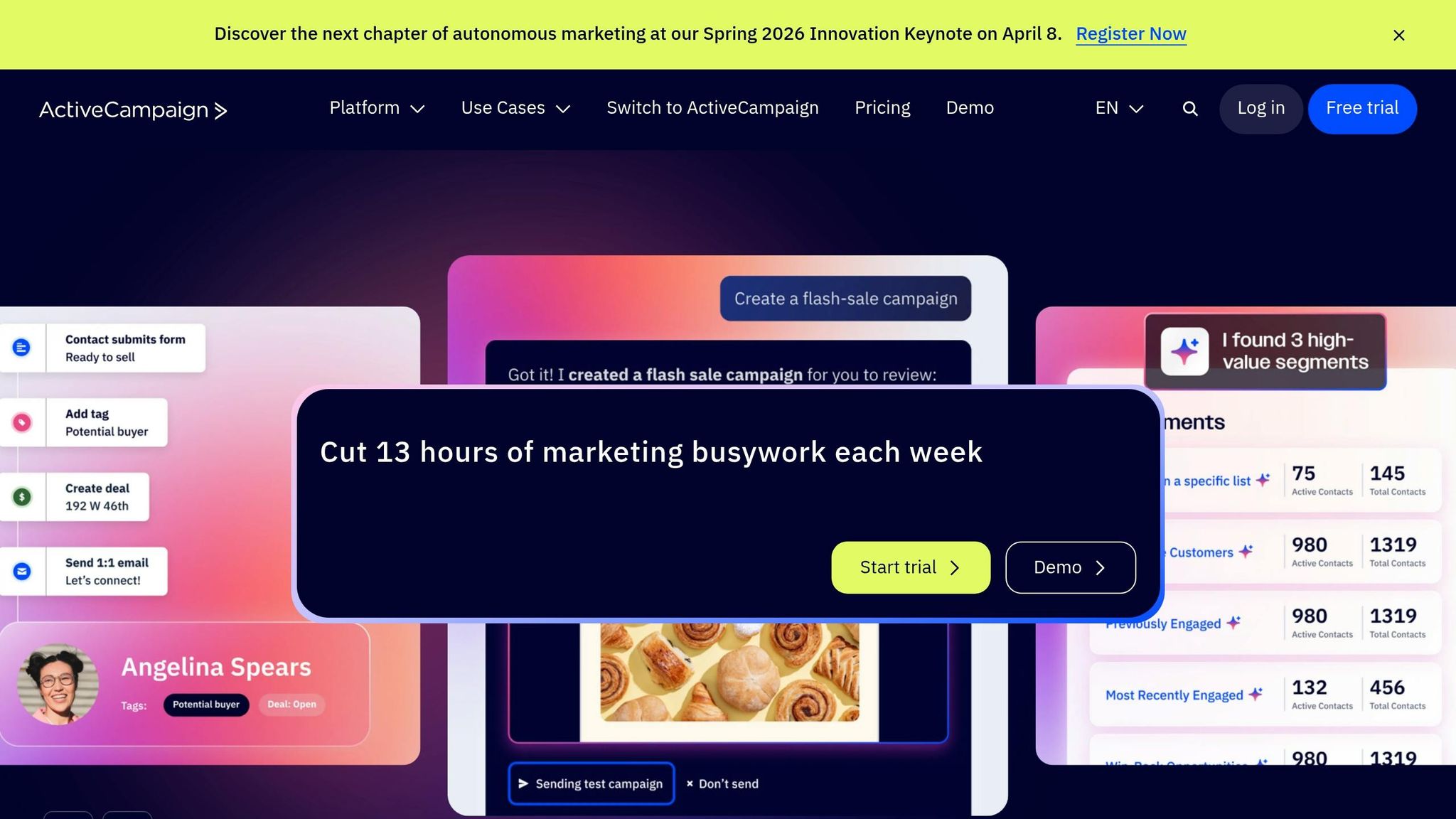
Task: Select the Send 1:1 email envelope icon
Action: [22, 571]
